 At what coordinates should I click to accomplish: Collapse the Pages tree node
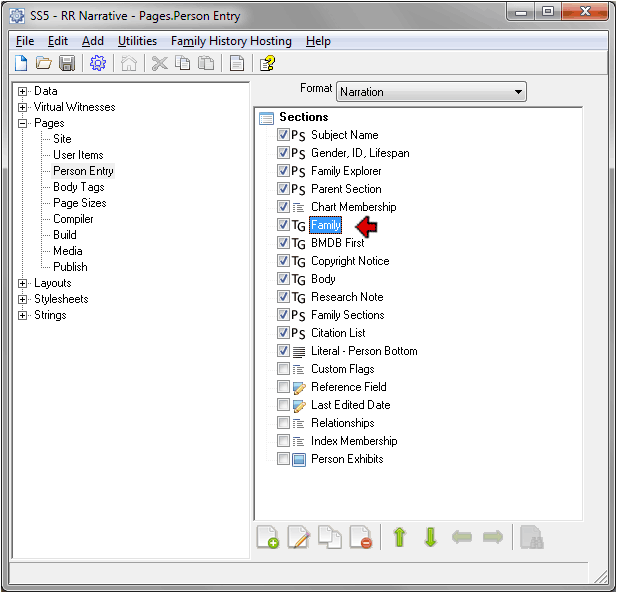(x=22, y=123)
